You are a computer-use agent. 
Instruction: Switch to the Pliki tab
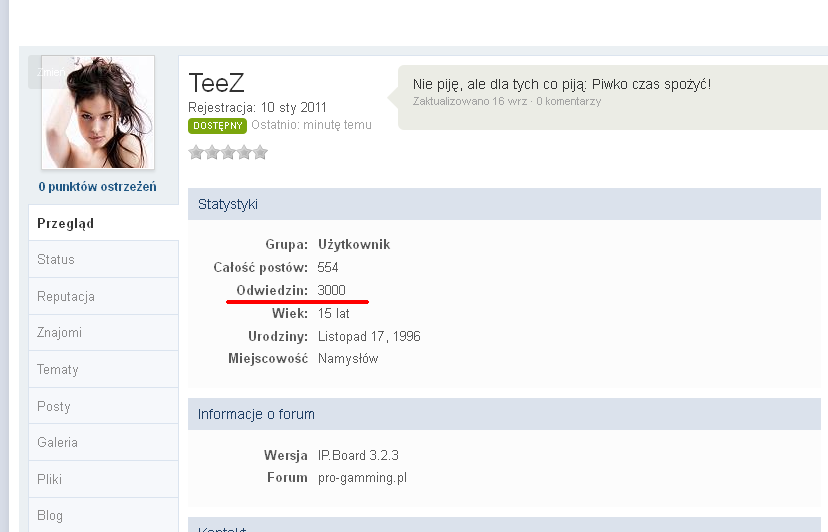[50, 480]
